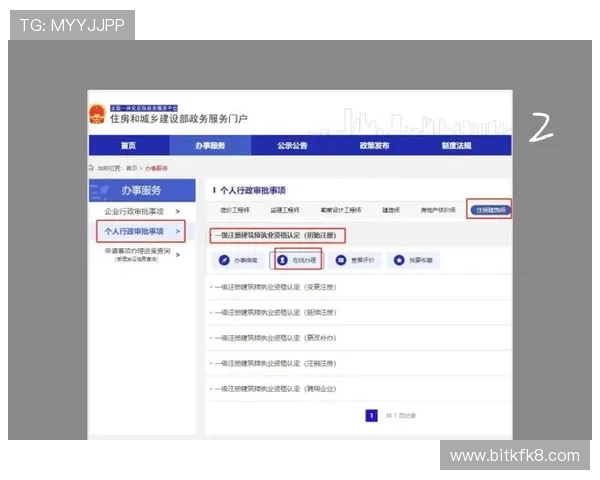Select the 注册建筑师 category tab
This screenshot has height=480, width=600.
[491, 210]
